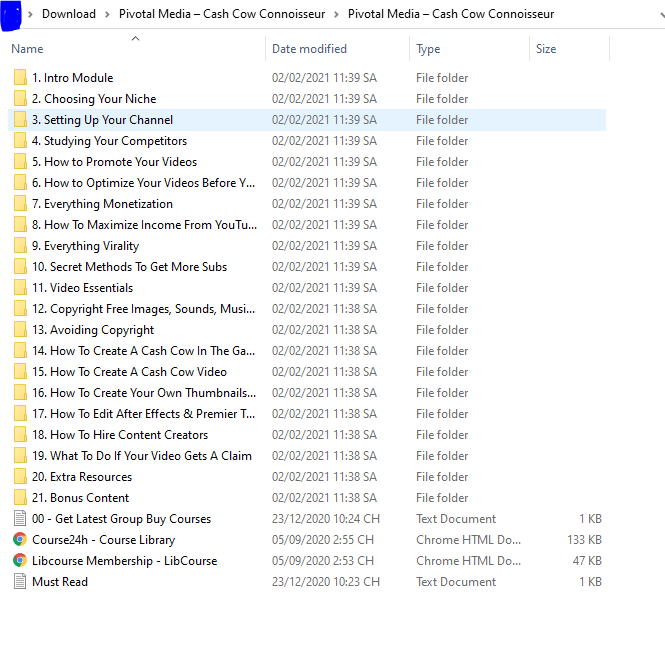Click the Chrome icon for Libcourse Membership file
This screenshot has height=652, width=665.
coord(20,560)
